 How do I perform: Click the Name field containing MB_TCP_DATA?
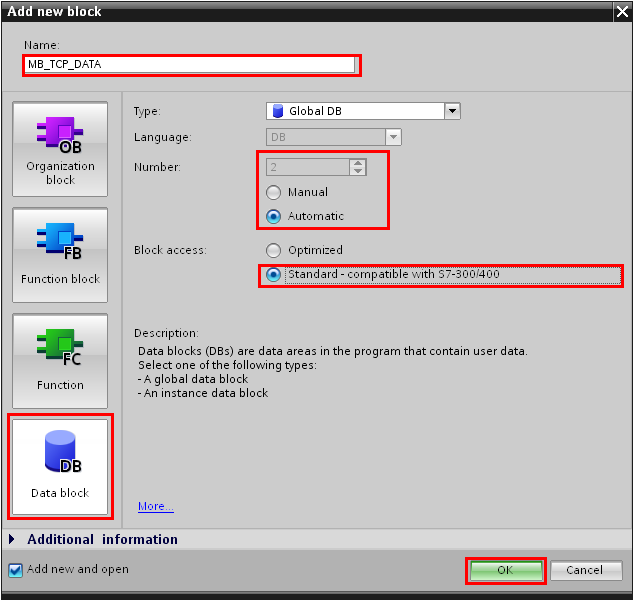click(x=190, y=64)
